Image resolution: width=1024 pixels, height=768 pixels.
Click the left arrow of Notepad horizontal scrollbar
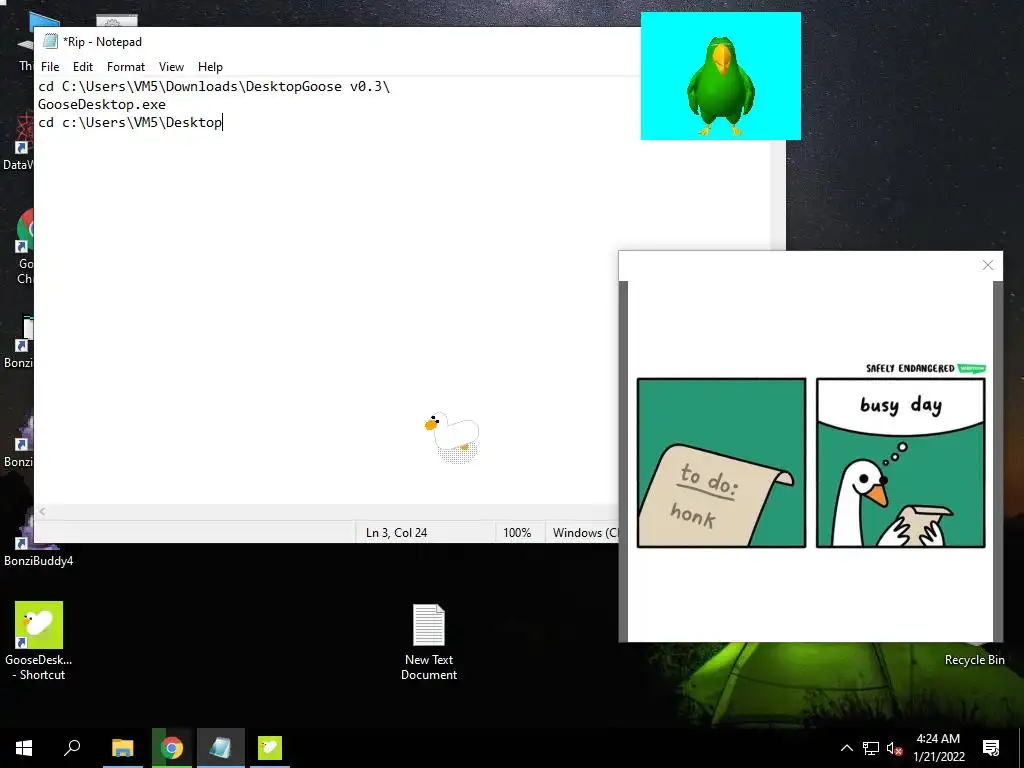click(x=42, y=512)
